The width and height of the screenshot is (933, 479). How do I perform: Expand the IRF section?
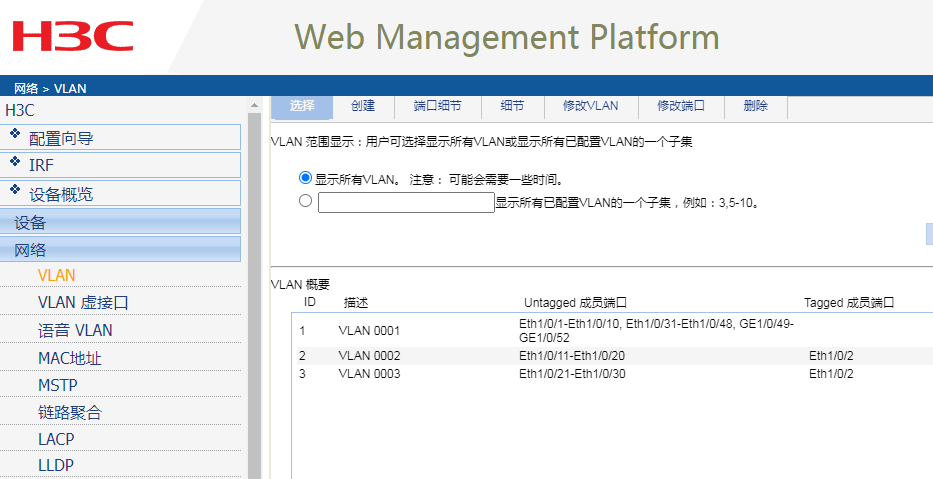coord(42,165)
